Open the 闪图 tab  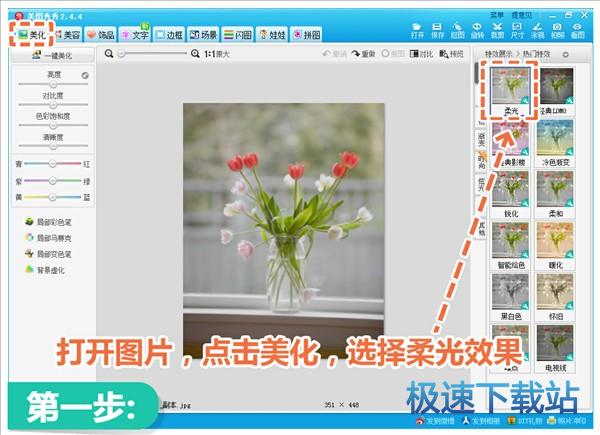pos(238,35)
